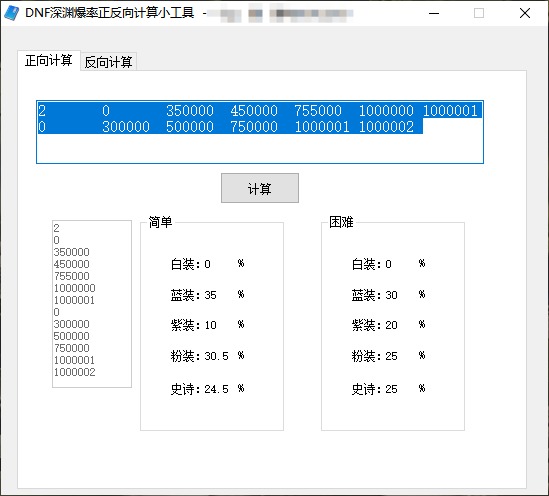Close the DNF calculator window
Screen dimensions: 549x496
point(524,13)
